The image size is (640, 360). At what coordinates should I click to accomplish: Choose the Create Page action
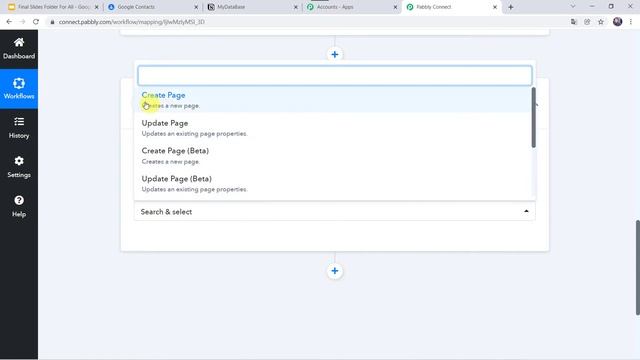tap(333, 100)
